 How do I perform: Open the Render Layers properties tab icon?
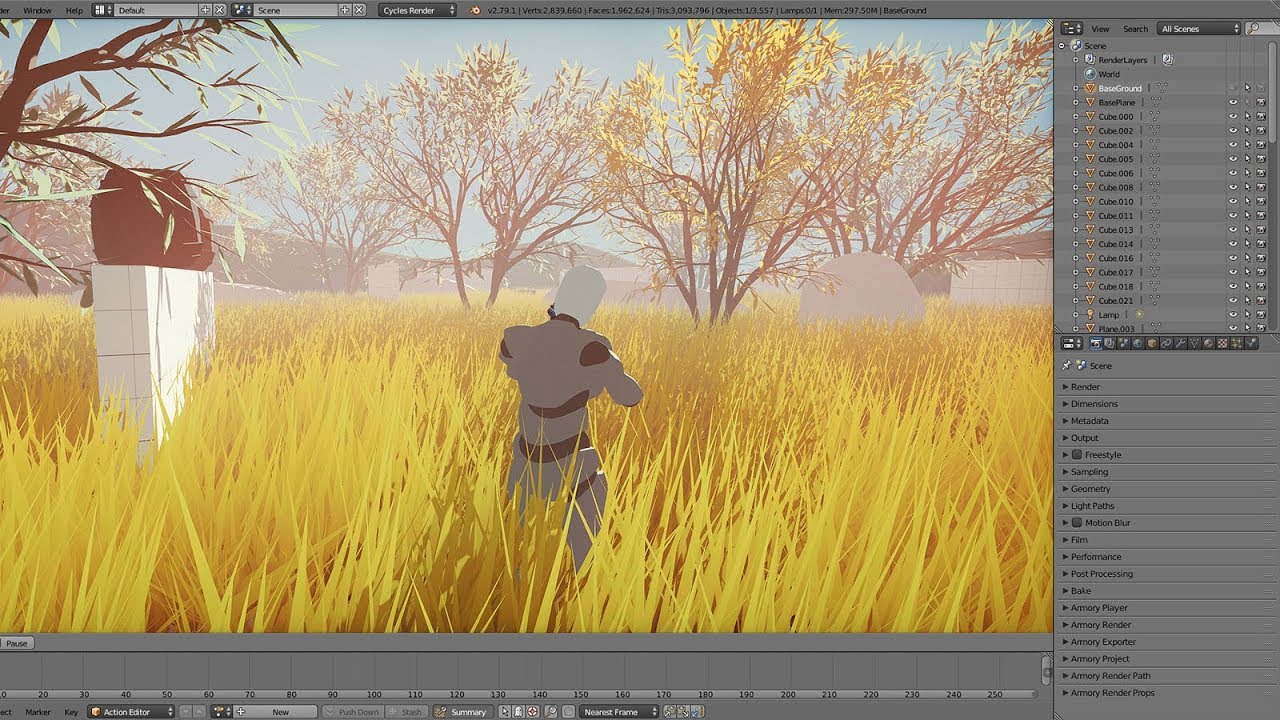[x=1110, y=343]
